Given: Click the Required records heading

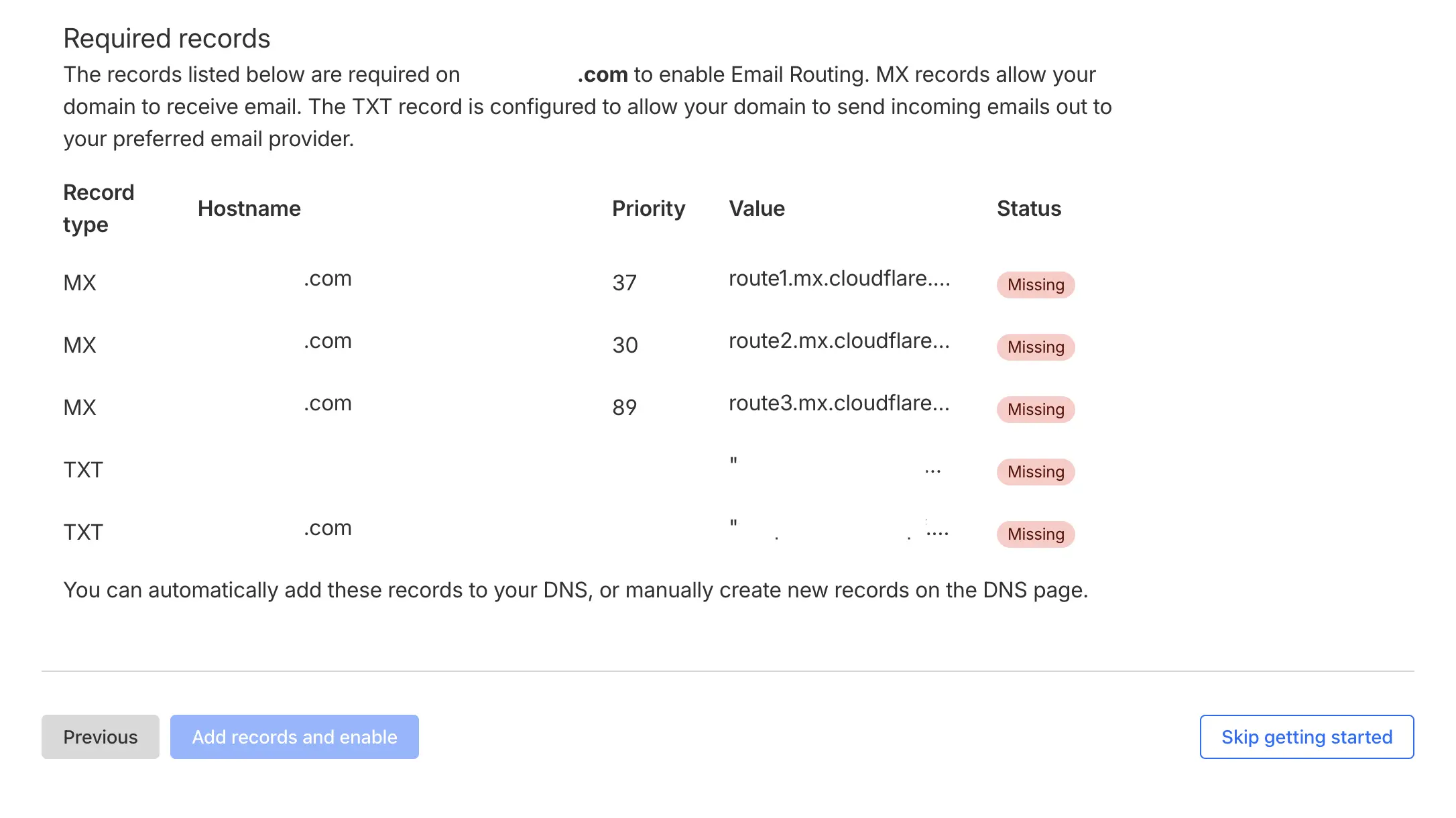Looking at the screenshot, I should click(167, 38).
